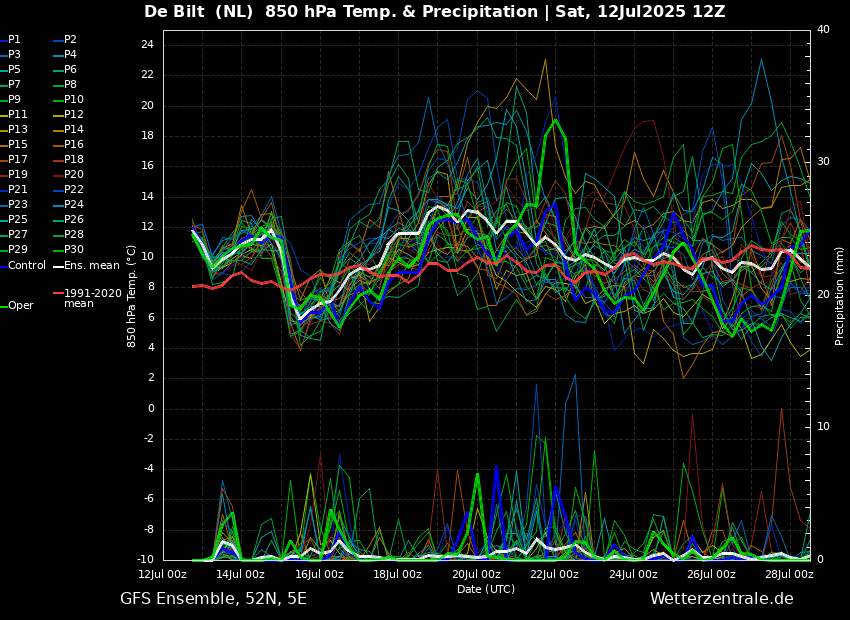Click the Oper legend entry
The height and width of the screenshot is (620, 850).
coord(20,306)
